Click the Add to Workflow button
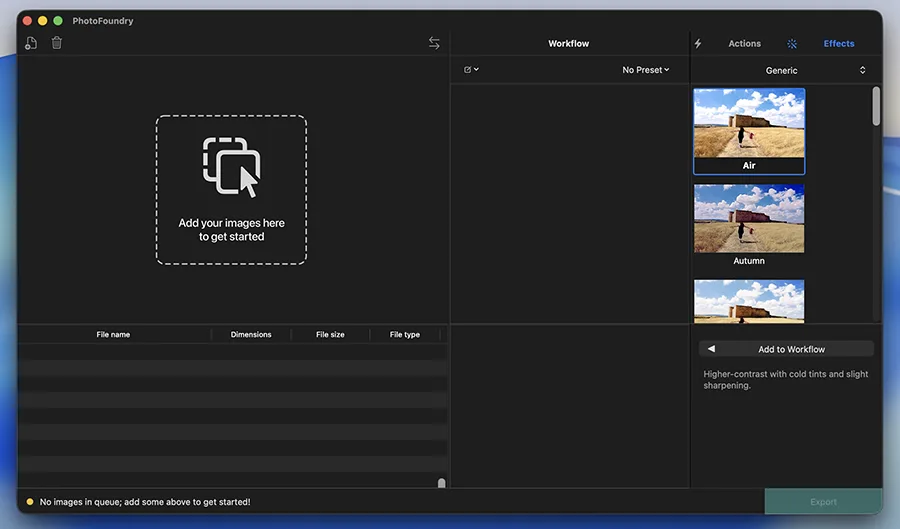 [786, 349]
